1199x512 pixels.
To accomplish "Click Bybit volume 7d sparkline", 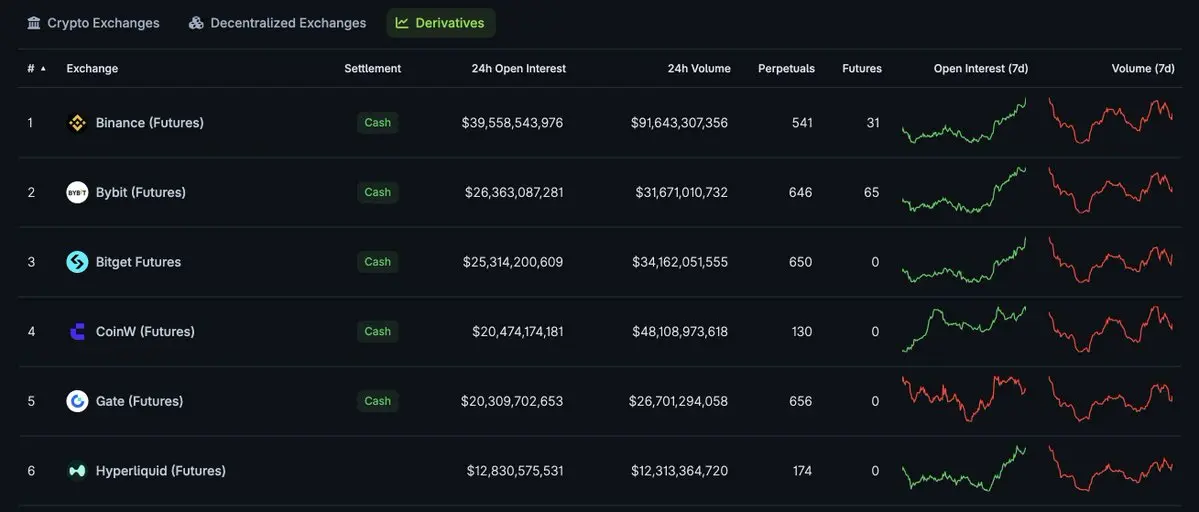I will pos(1110,190).
